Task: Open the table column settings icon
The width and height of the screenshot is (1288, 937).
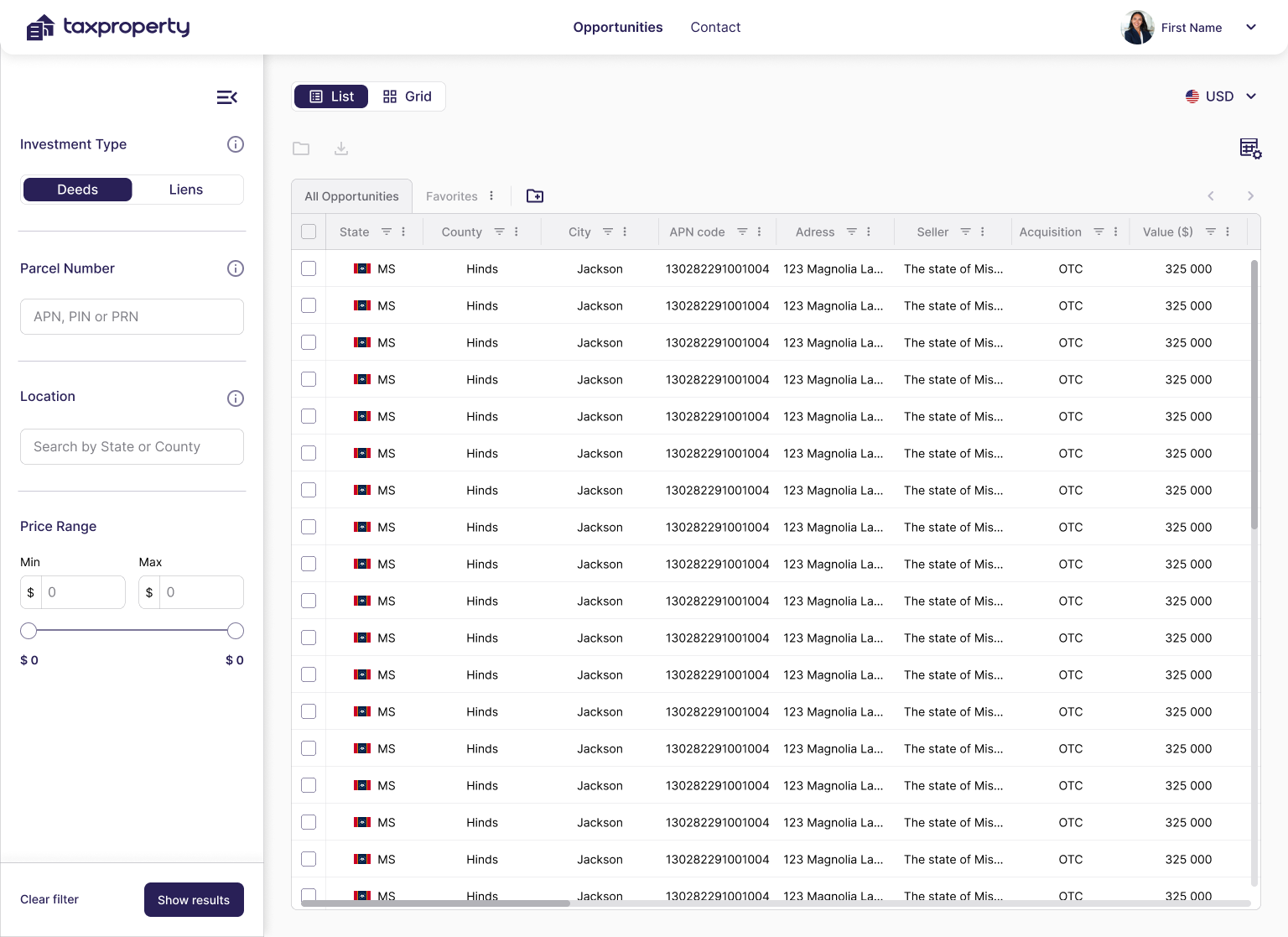Action: click(x=1250, y=148)
